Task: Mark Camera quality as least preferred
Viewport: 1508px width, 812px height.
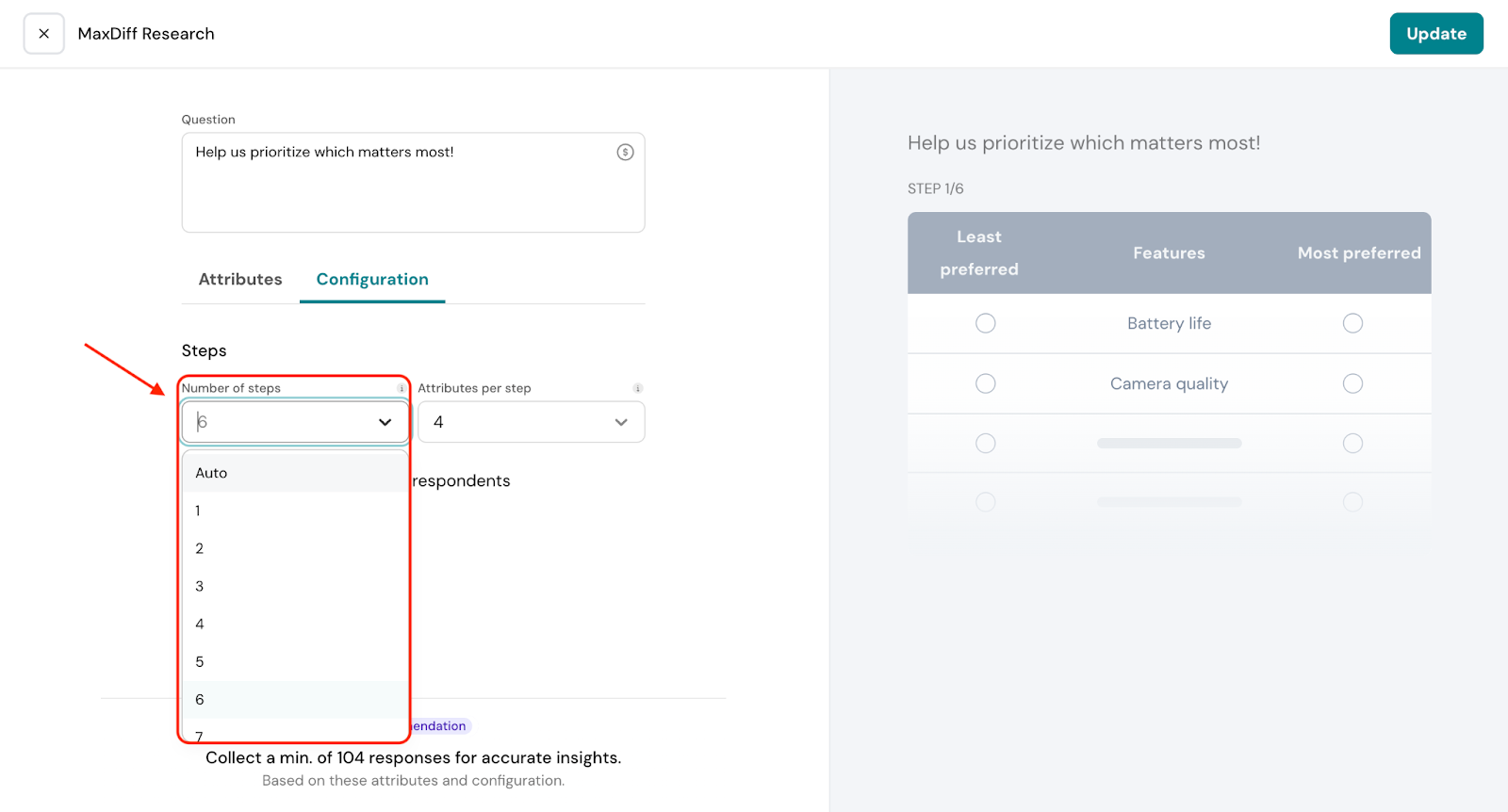Action: point(986,383)
